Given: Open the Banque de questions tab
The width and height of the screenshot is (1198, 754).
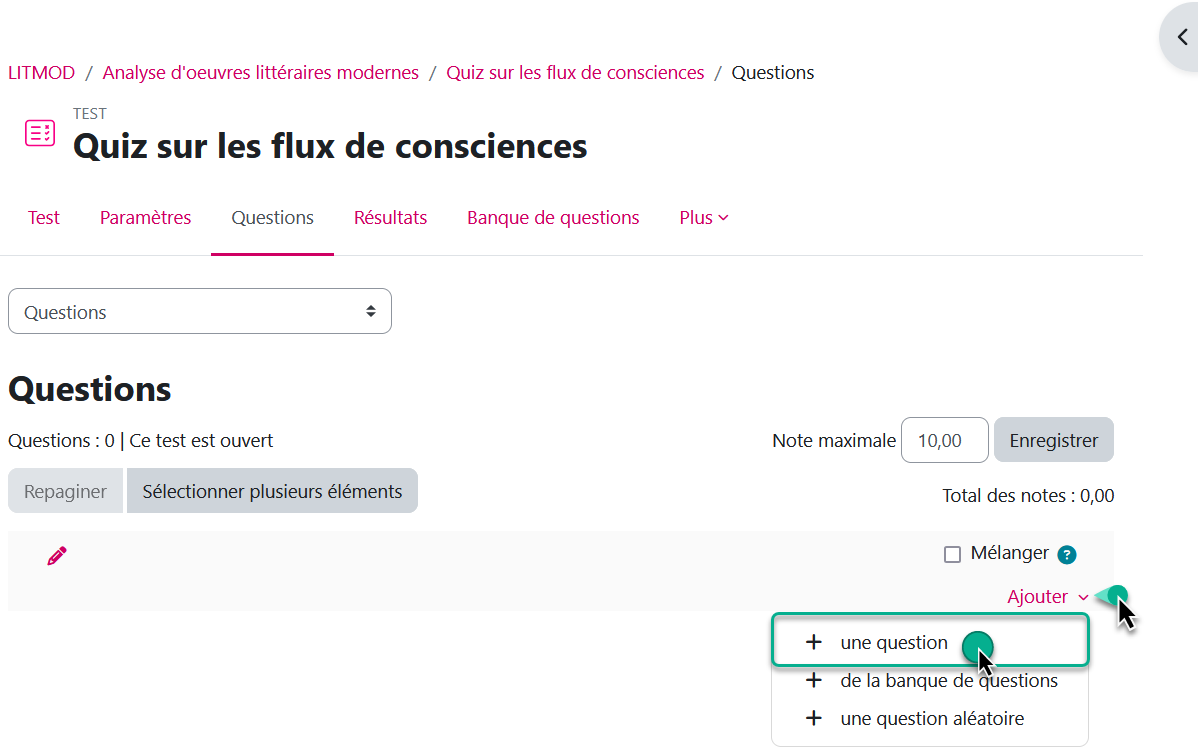Looking at the screenshot, I should point(553,218).
